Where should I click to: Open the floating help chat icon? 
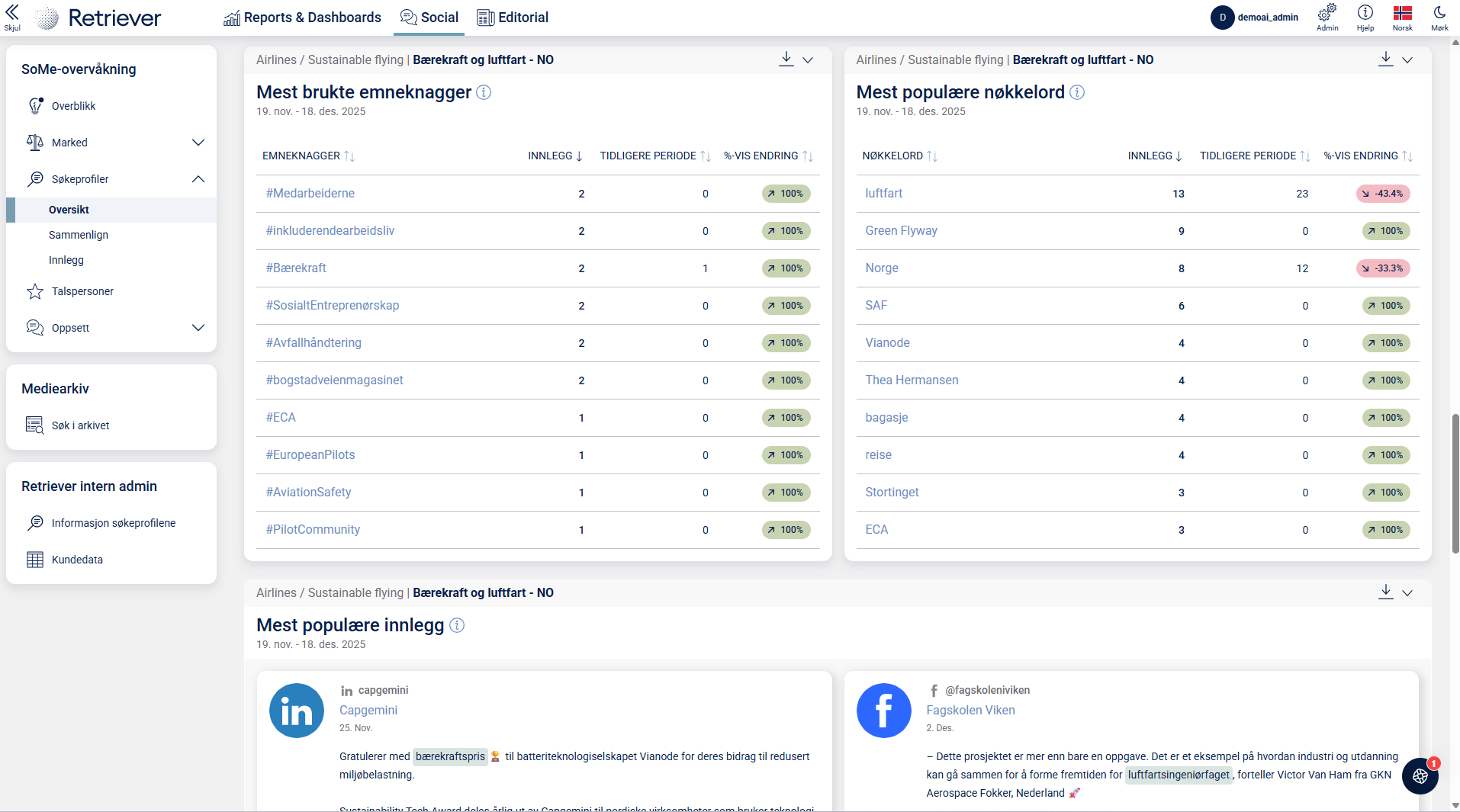point(1420,776)
